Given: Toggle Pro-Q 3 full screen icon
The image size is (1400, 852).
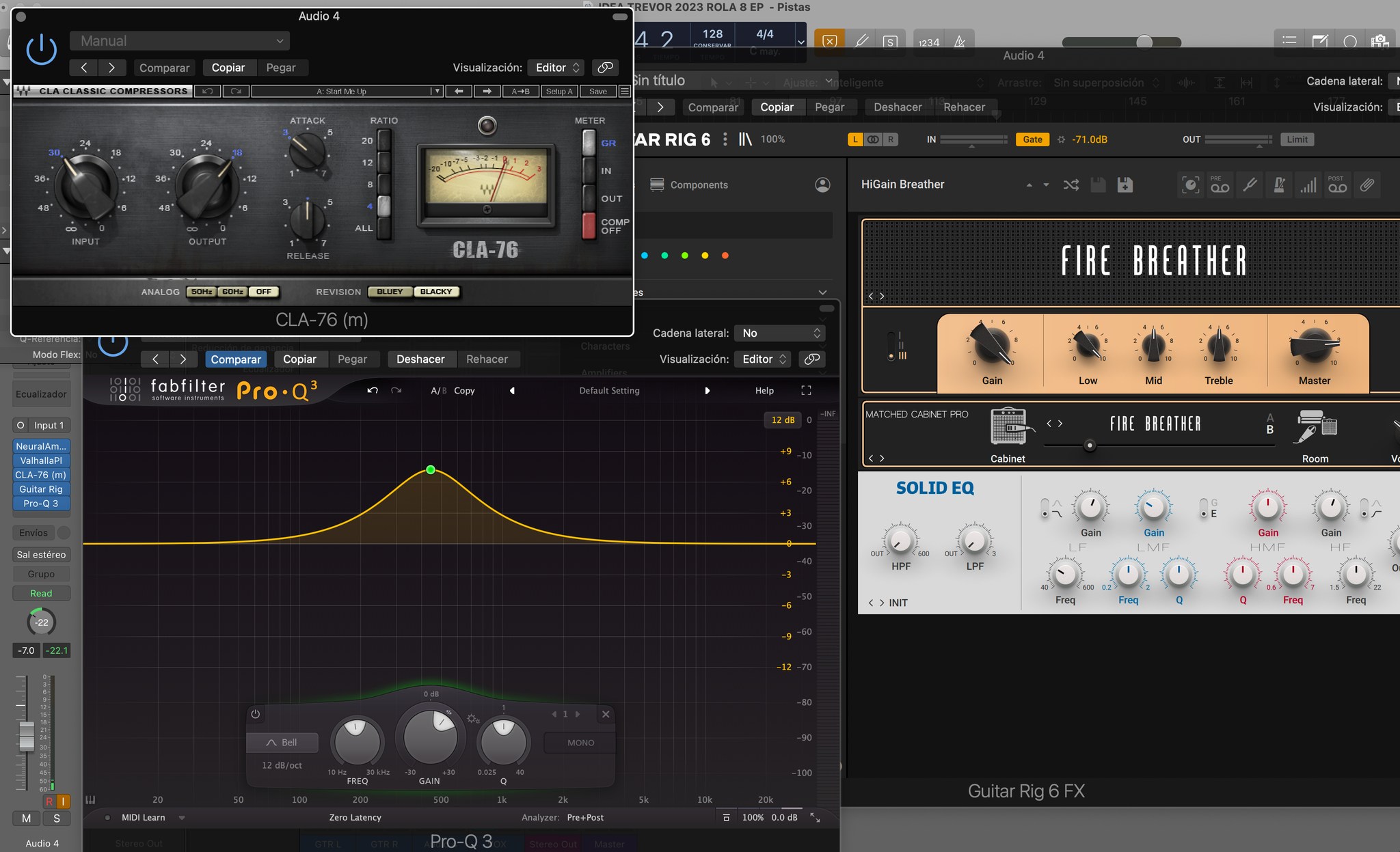Looking at the screenshot, I should pyautogui.click(x=806, y=390).
